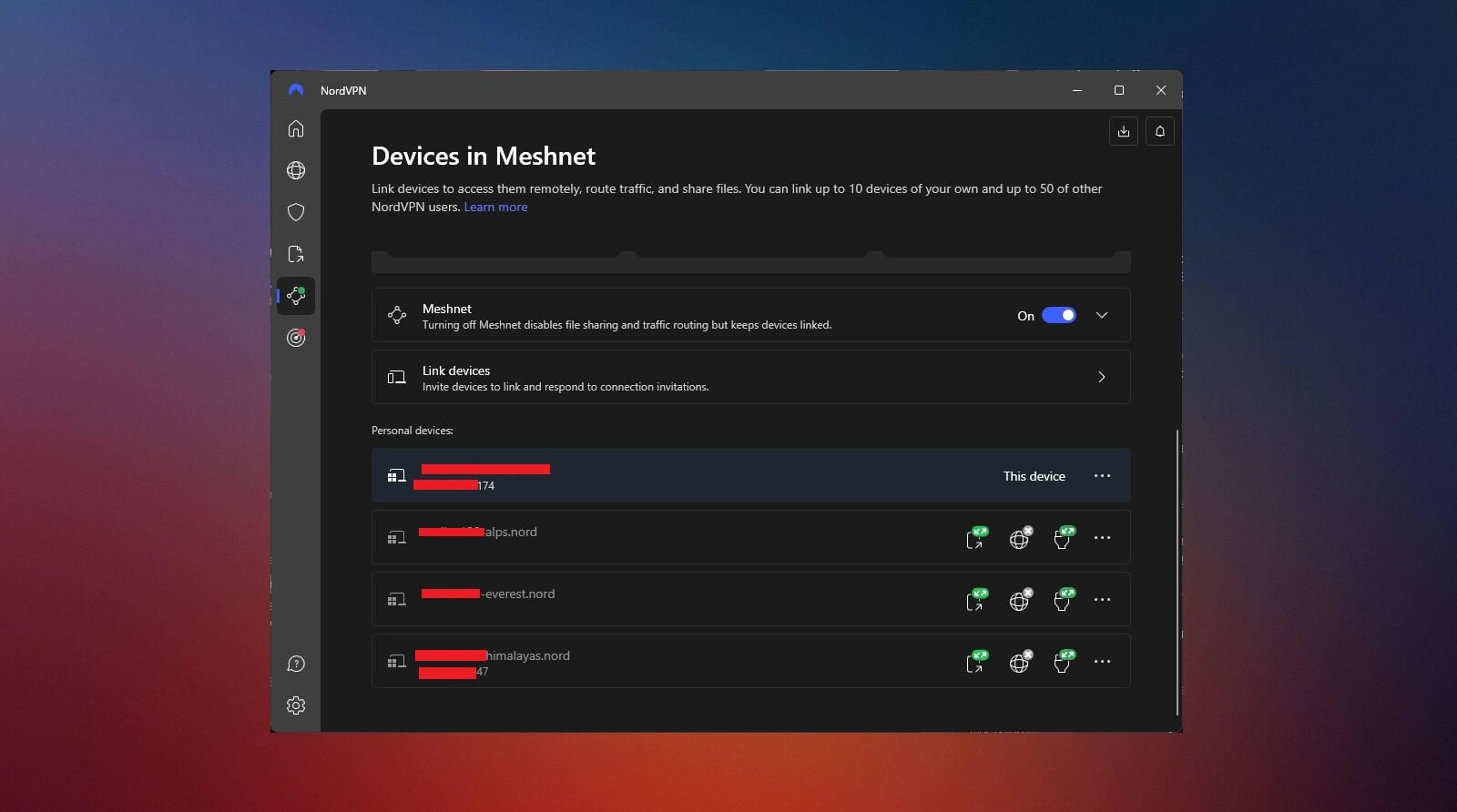The height and width of the screenshot is (812, 1457).
Task: Toggle file sharing permission for alps.nord device
Action: point(975,538)
